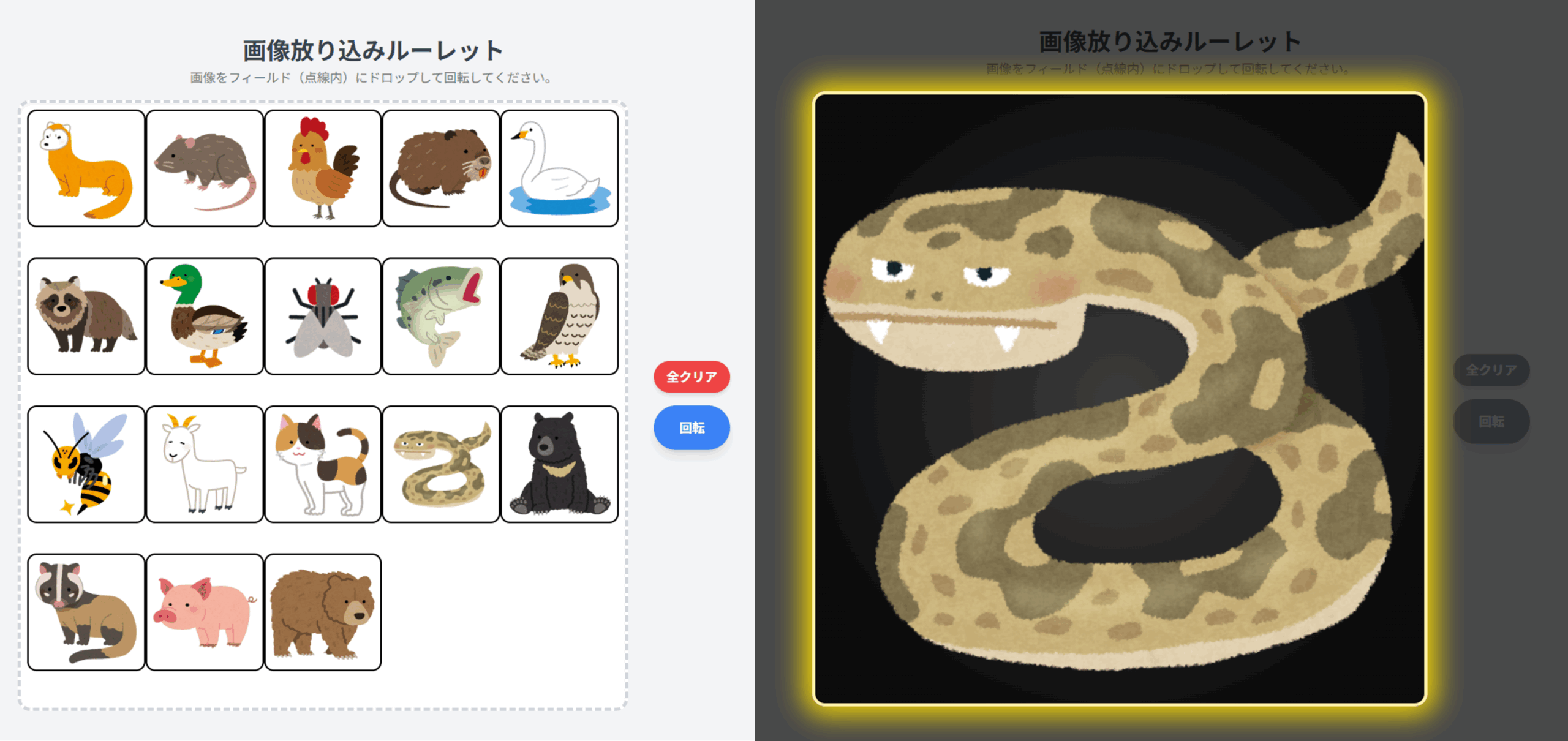Click the hornet image card
Image resolution: width=1568 pixels, height=741 pixels.
(x=86, y=464)
